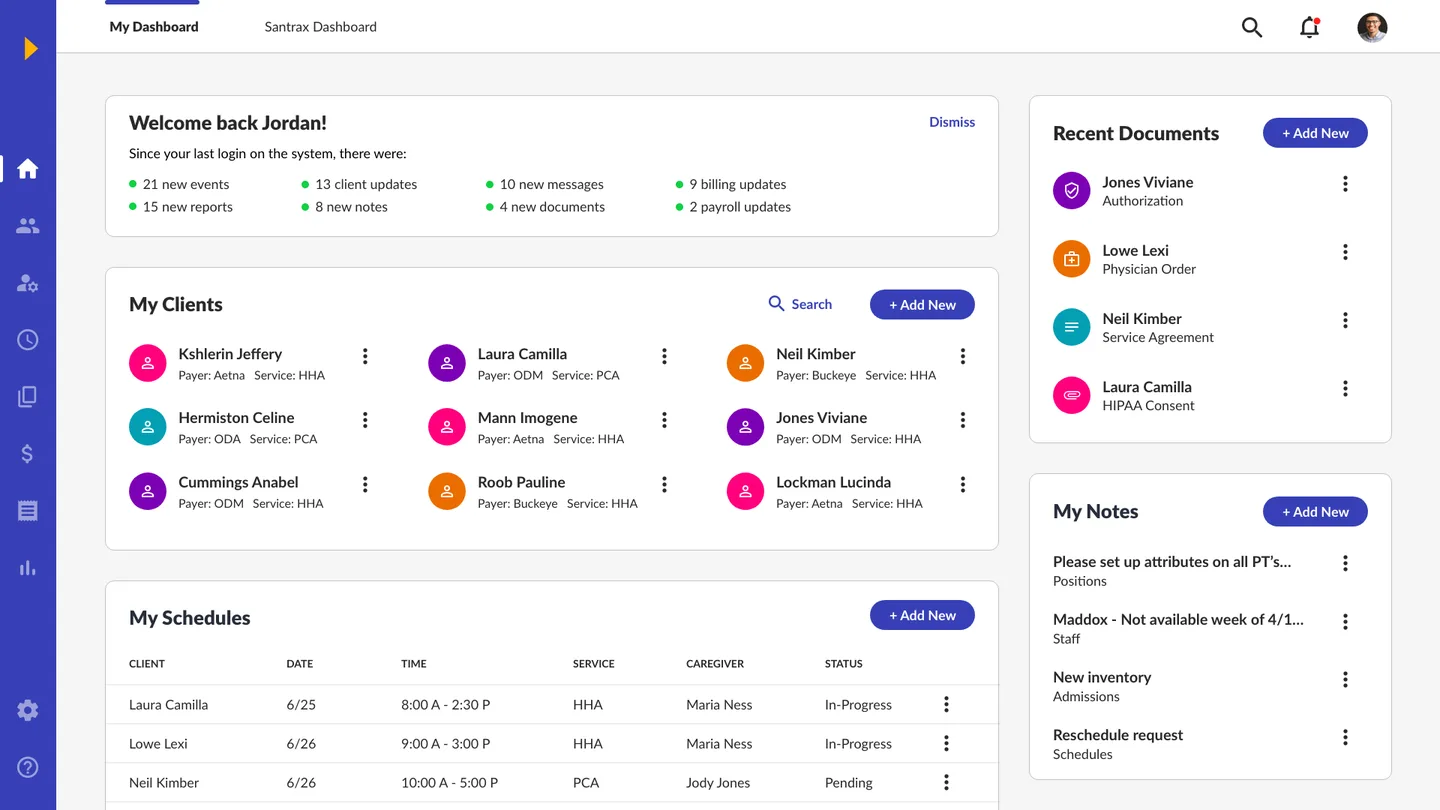Viewport: 1440px width, 810px height.
Task: Open Help via the question mark icon
Action: (27, 766)
